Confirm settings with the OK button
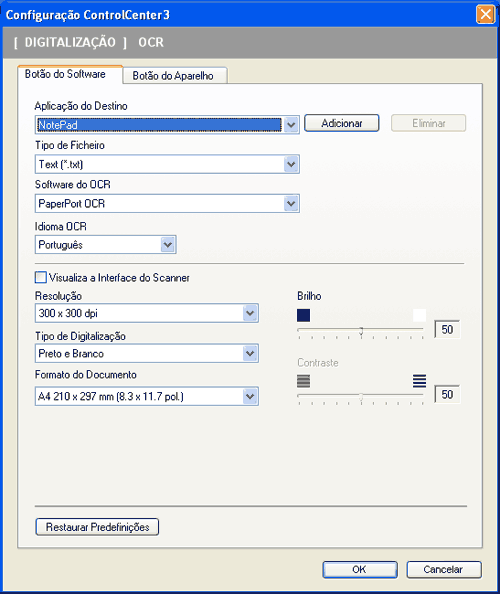This screenshot has height=594, width=500. point(360,569)
